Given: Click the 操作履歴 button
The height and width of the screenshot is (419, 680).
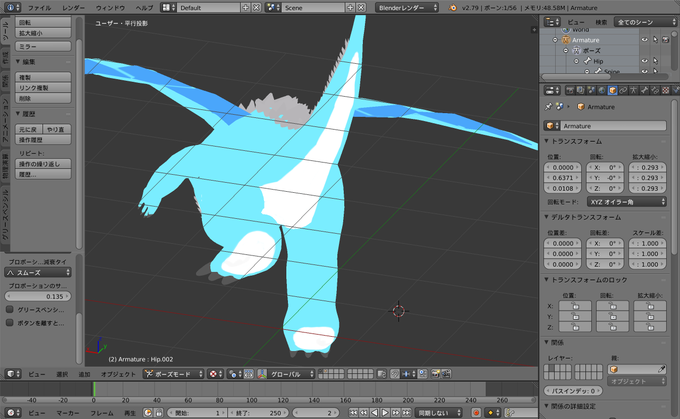Looking at the screenshot, I should pos(43,140).
